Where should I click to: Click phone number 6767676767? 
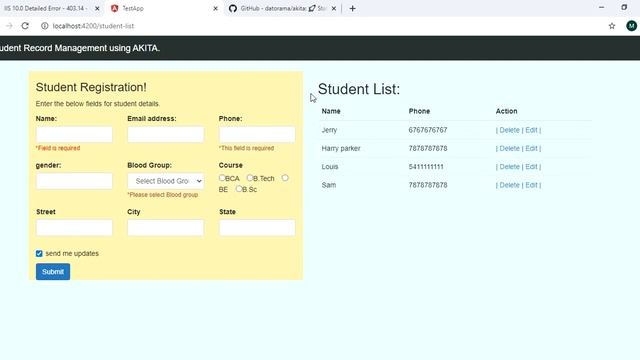point(428,130)
